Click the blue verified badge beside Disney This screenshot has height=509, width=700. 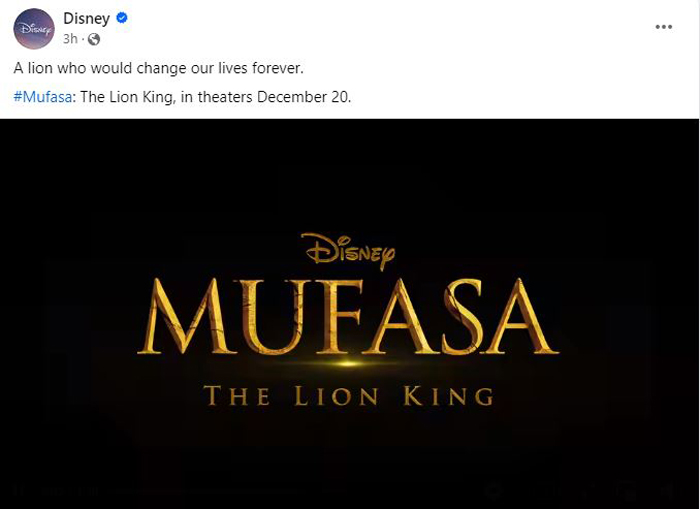click(x=122, y=18)
